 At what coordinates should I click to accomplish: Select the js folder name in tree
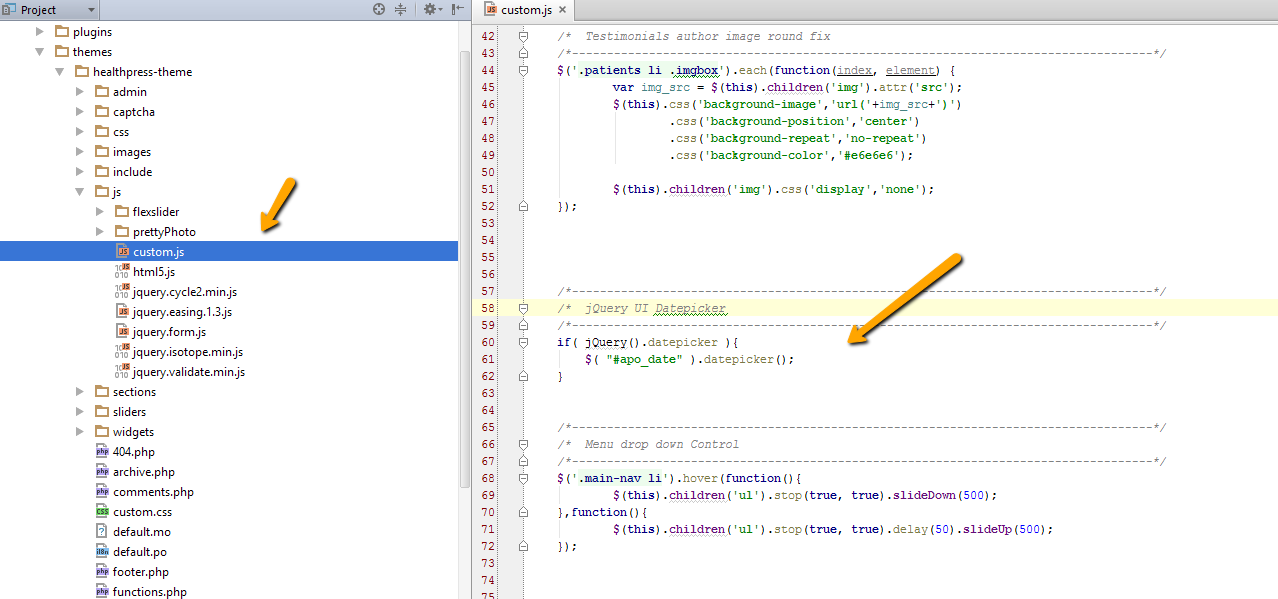click(x=117, y=192)
